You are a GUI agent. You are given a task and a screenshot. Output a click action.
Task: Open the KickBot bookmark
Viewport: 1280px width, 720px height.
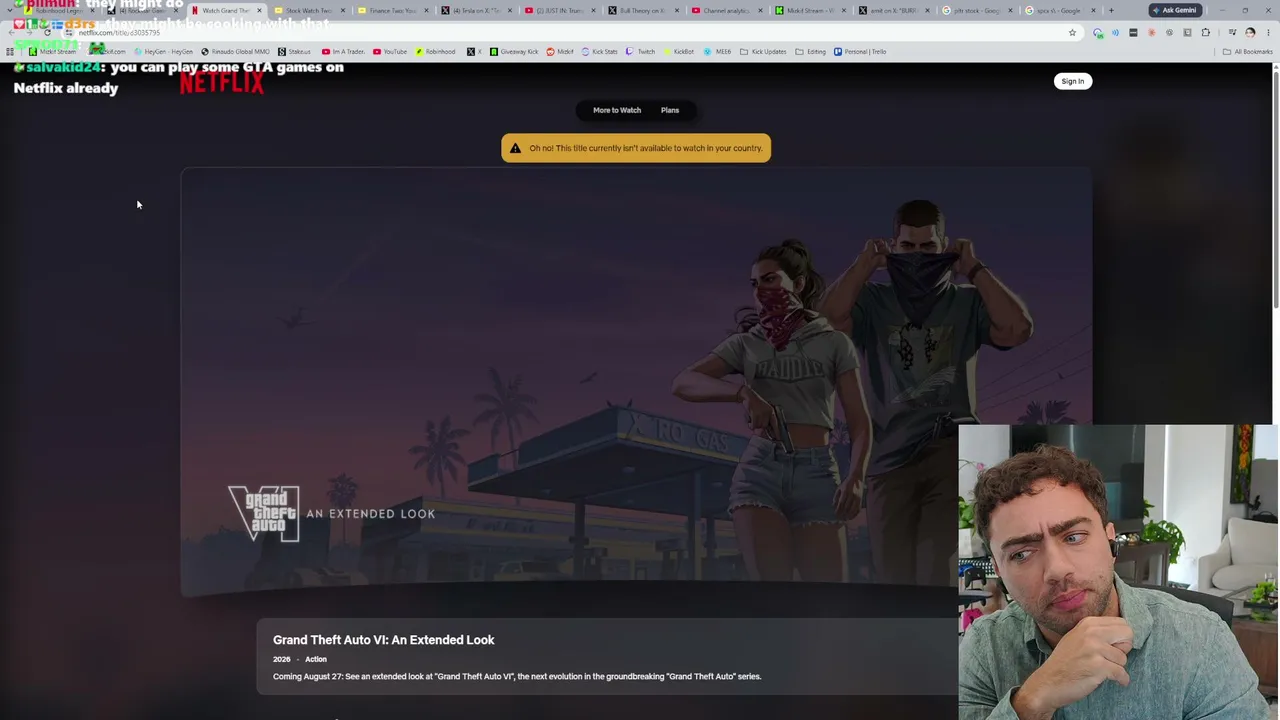(x=679, y=51)
